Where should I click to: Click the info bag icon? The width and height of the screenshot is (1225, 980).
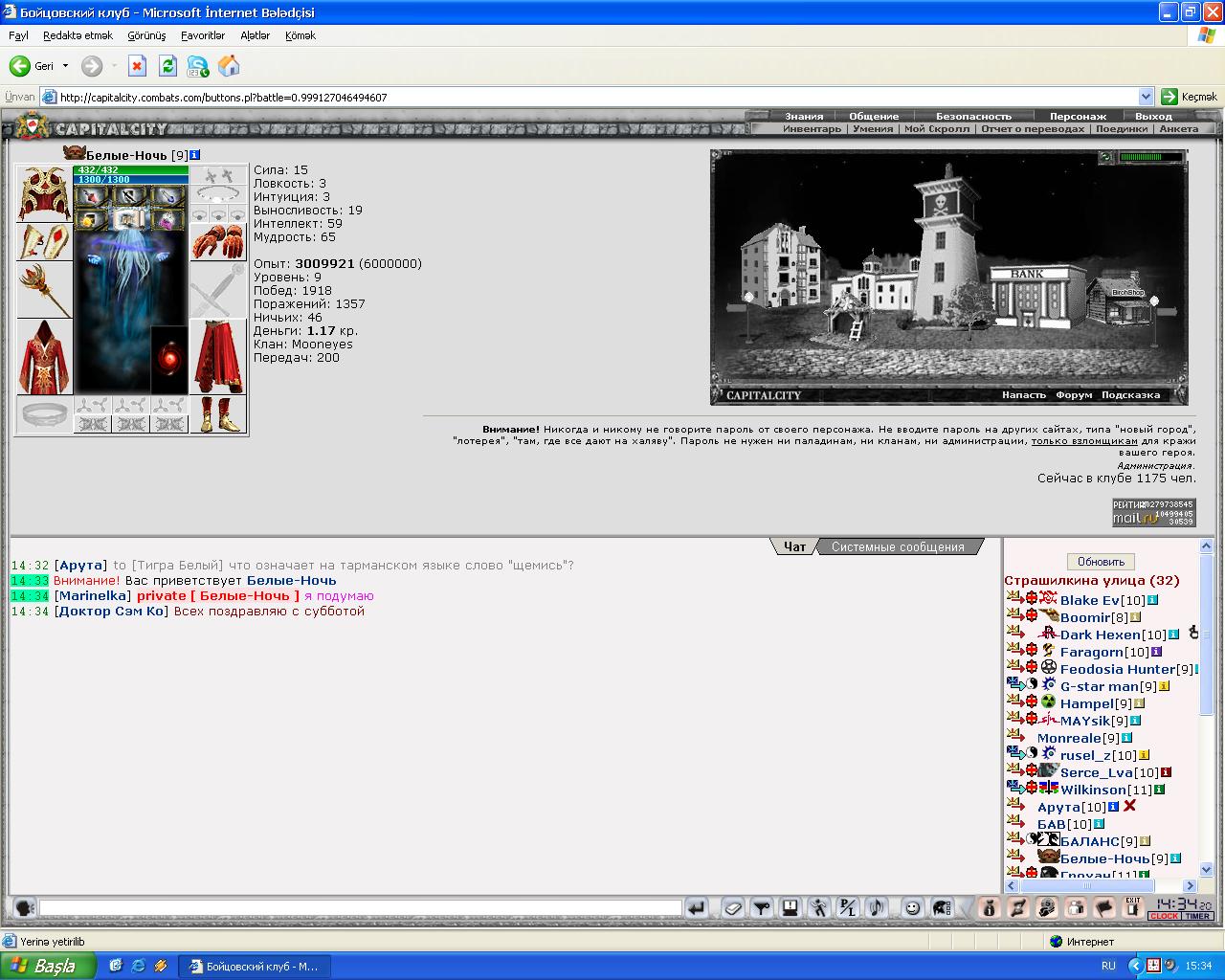click(x=990, y=907)
